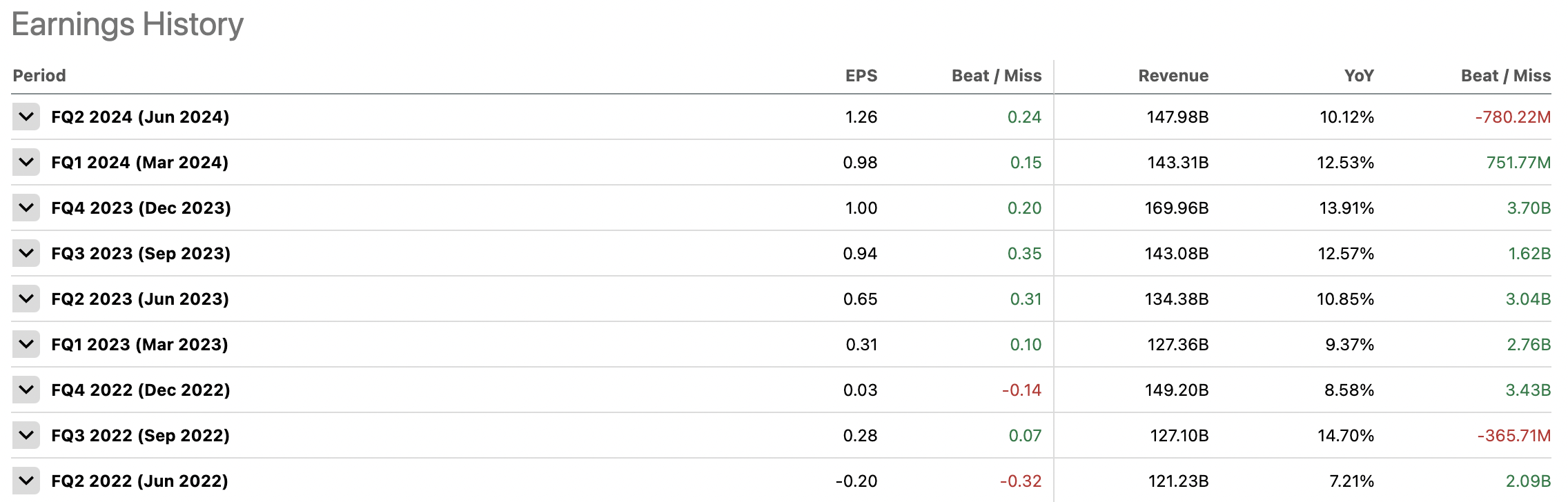Expand the FQ2 2024 (Jun 2024) row
This screenshot has height=502, width=1568.
click(x=26, y=117)
